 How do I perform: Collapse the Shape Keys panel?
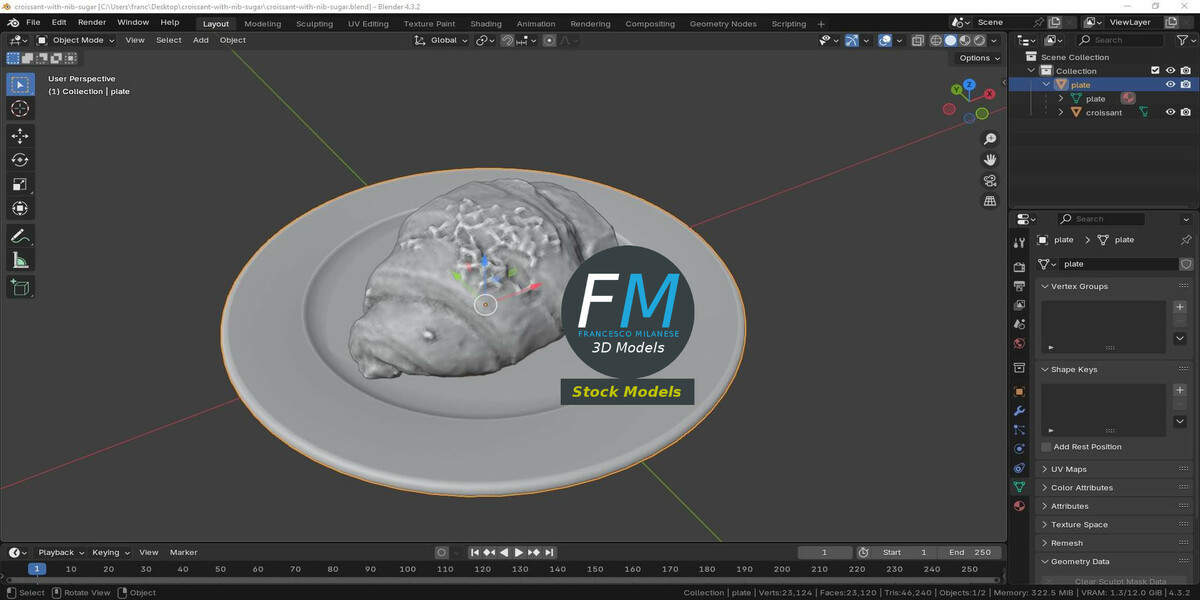(x=1045, y=370)
